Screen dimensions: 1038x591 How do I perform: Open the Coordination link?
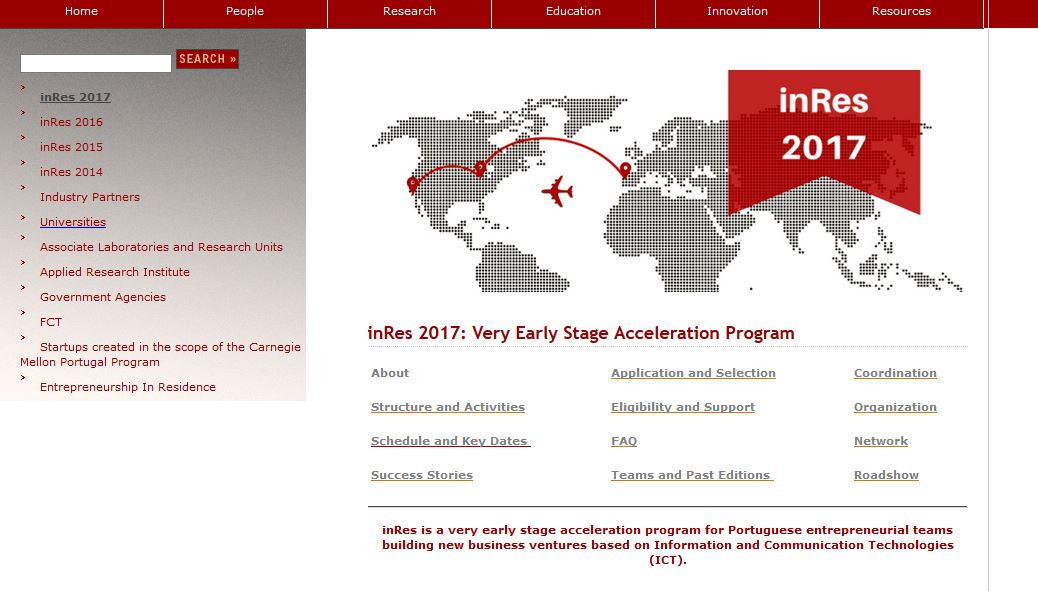[x=895, y=373]
